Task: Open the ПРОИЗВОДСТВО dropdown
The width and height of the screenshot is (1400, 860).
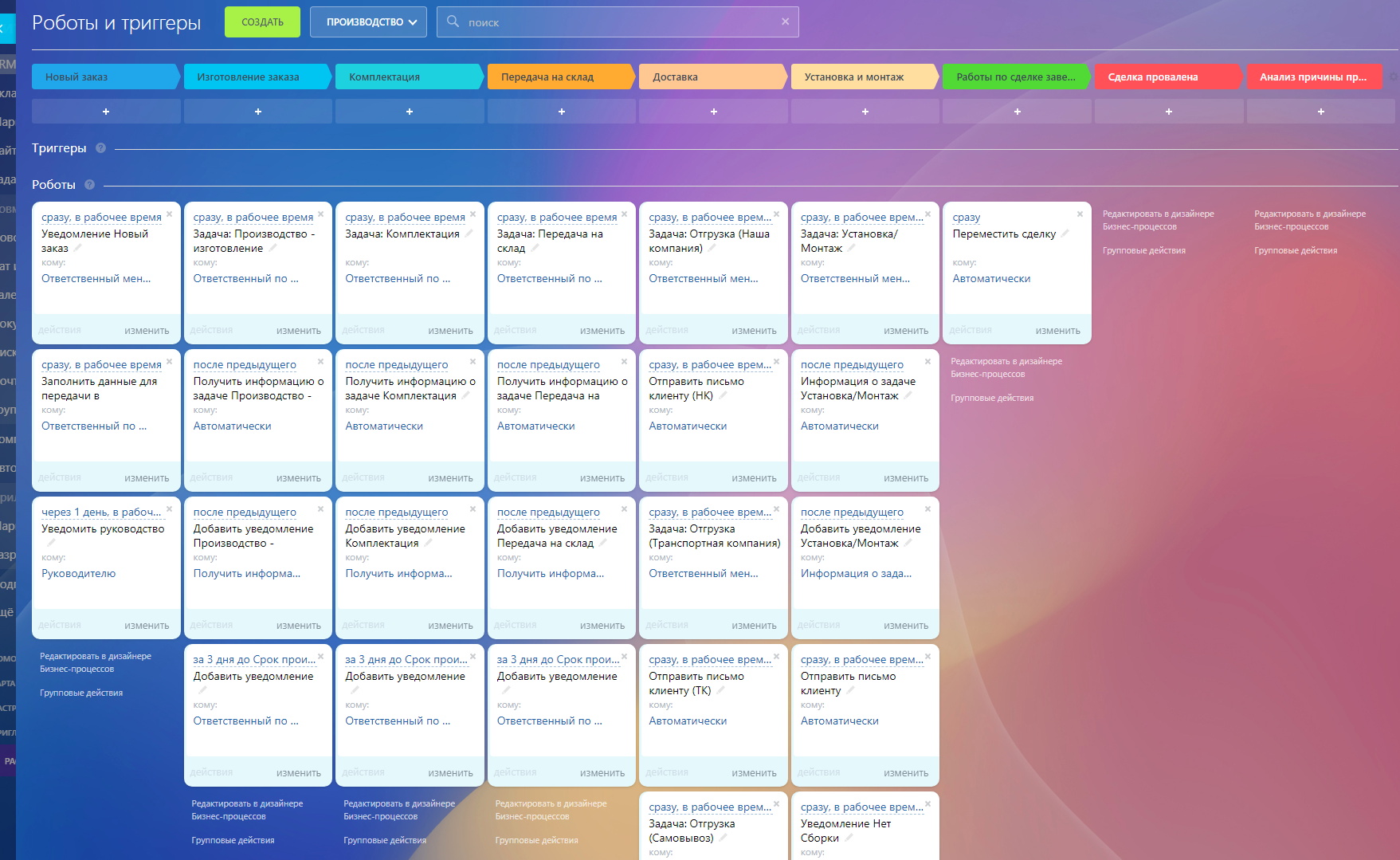Action: tap(368, 22)
